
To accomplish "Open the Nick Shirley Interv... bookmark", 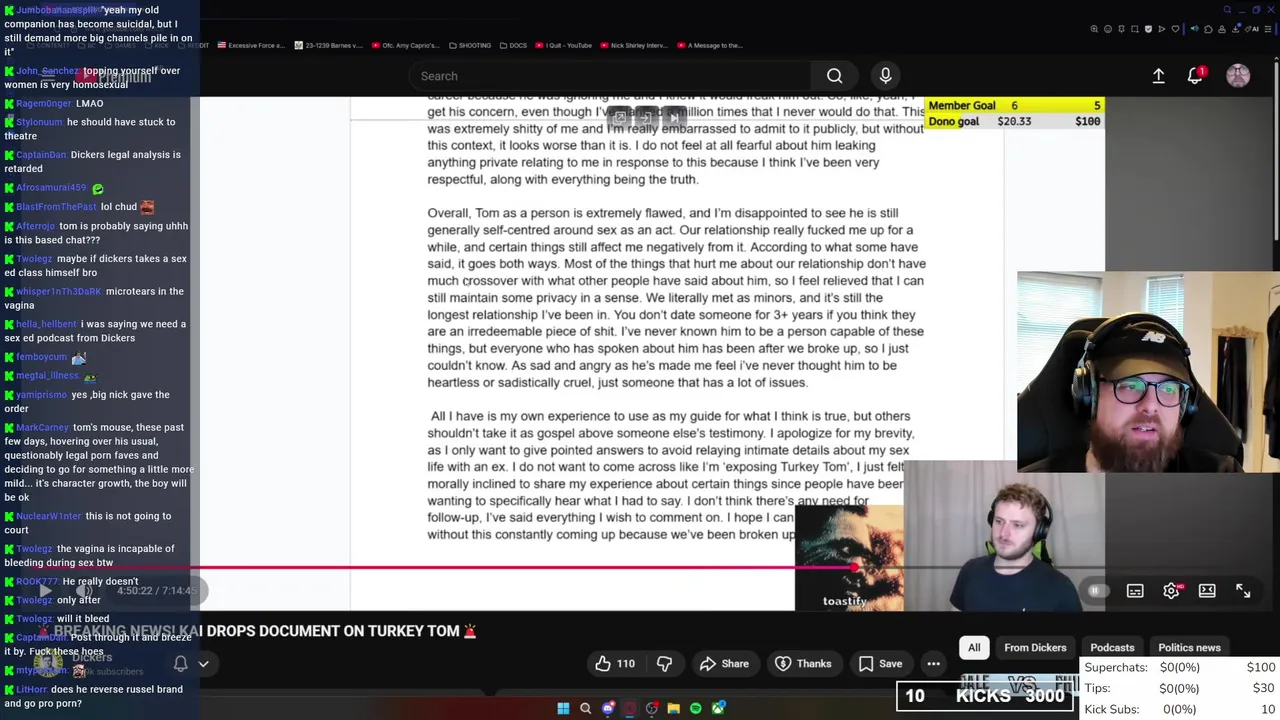I will click(x=634, y=45).
